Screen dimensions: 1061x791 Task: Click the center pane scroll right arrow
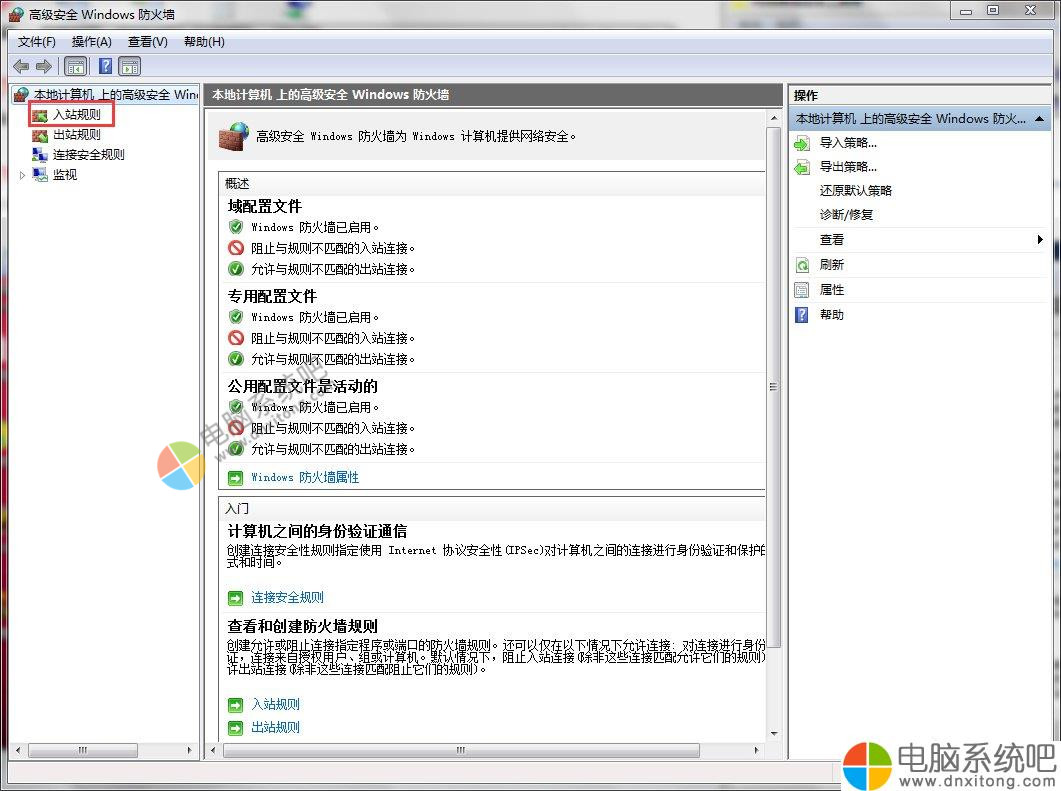coord(756,750)
